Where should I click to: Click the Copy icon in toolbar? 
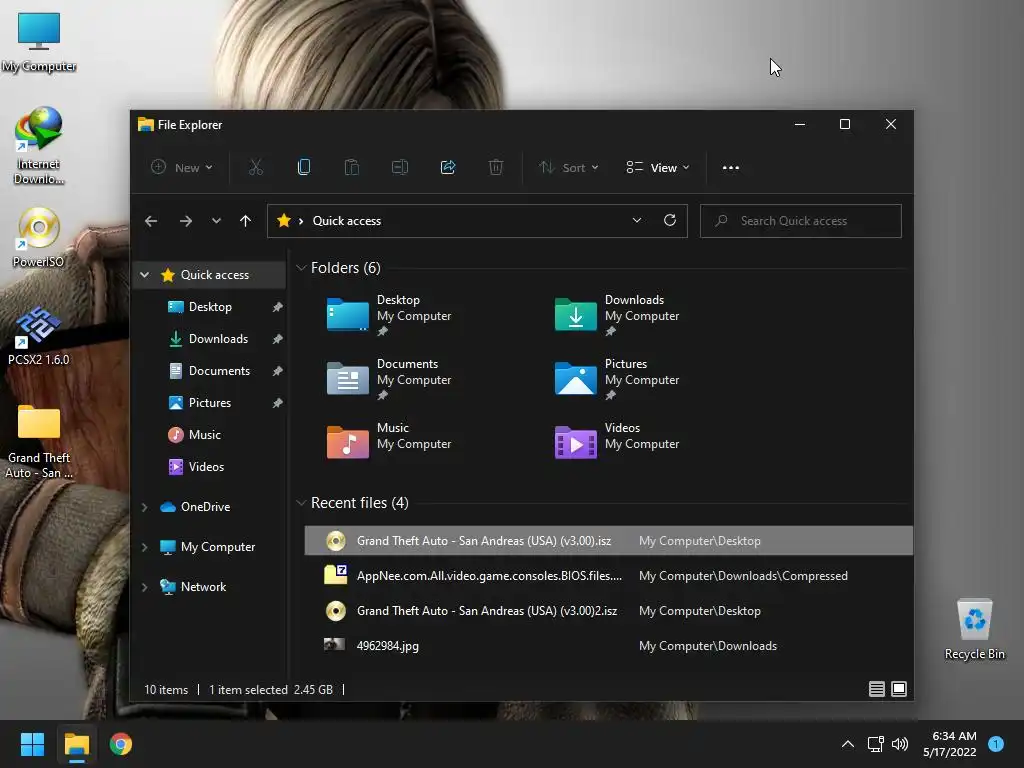coord(304,167)
